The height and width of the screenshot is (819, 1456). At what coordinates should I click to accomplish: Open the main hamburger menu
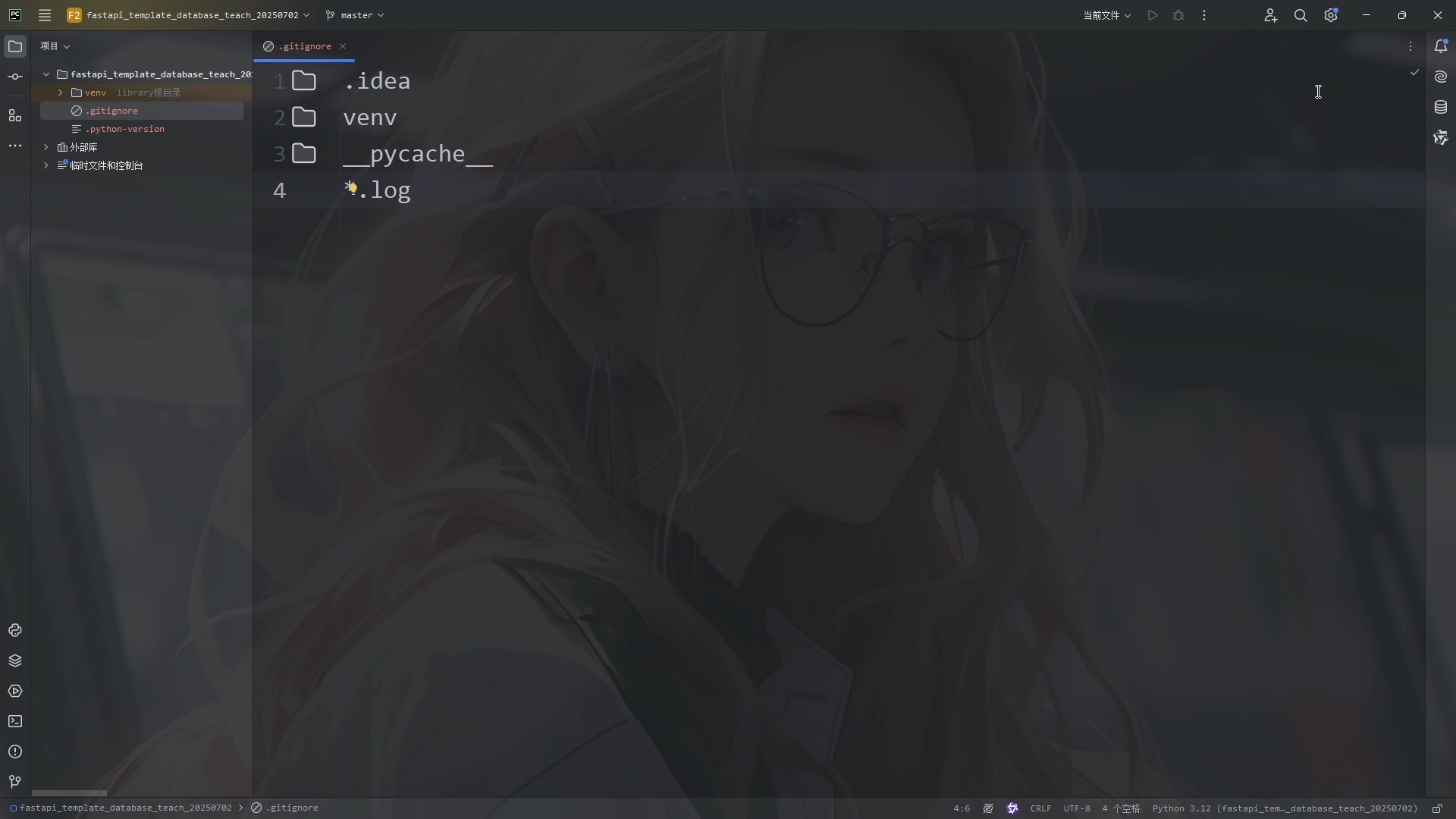[x=45, y=14]
